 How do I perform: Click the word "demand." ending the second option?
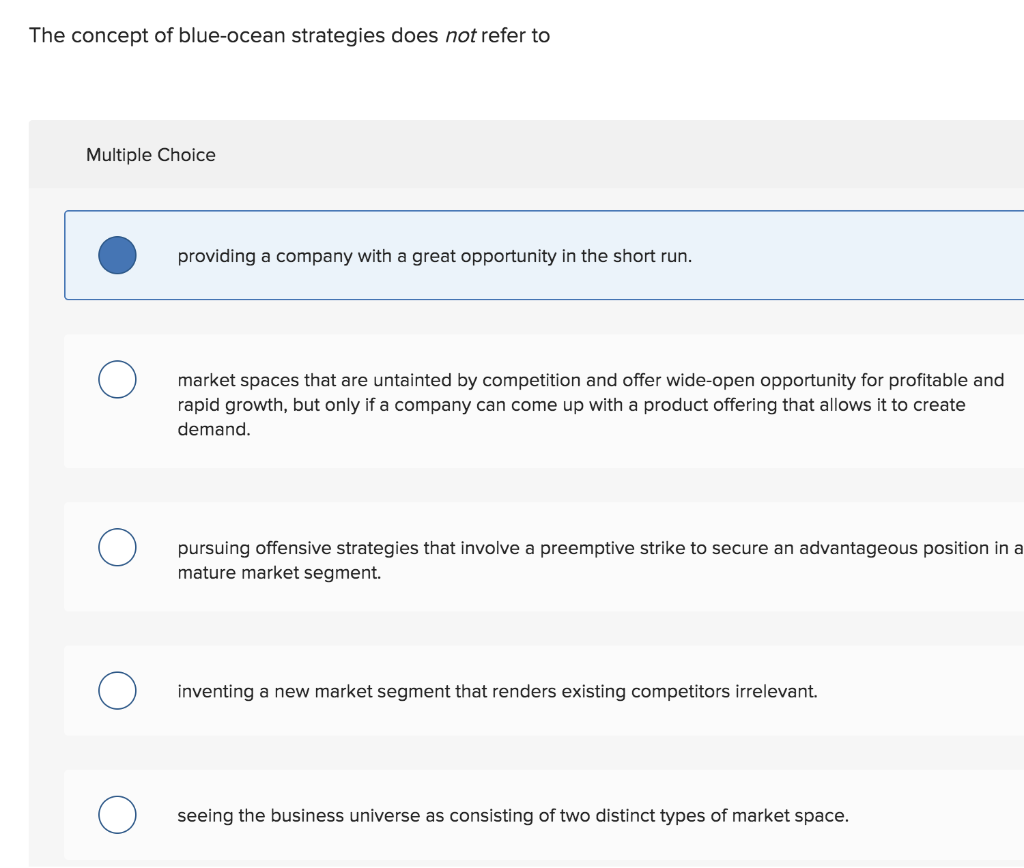(x=214, y=429)
